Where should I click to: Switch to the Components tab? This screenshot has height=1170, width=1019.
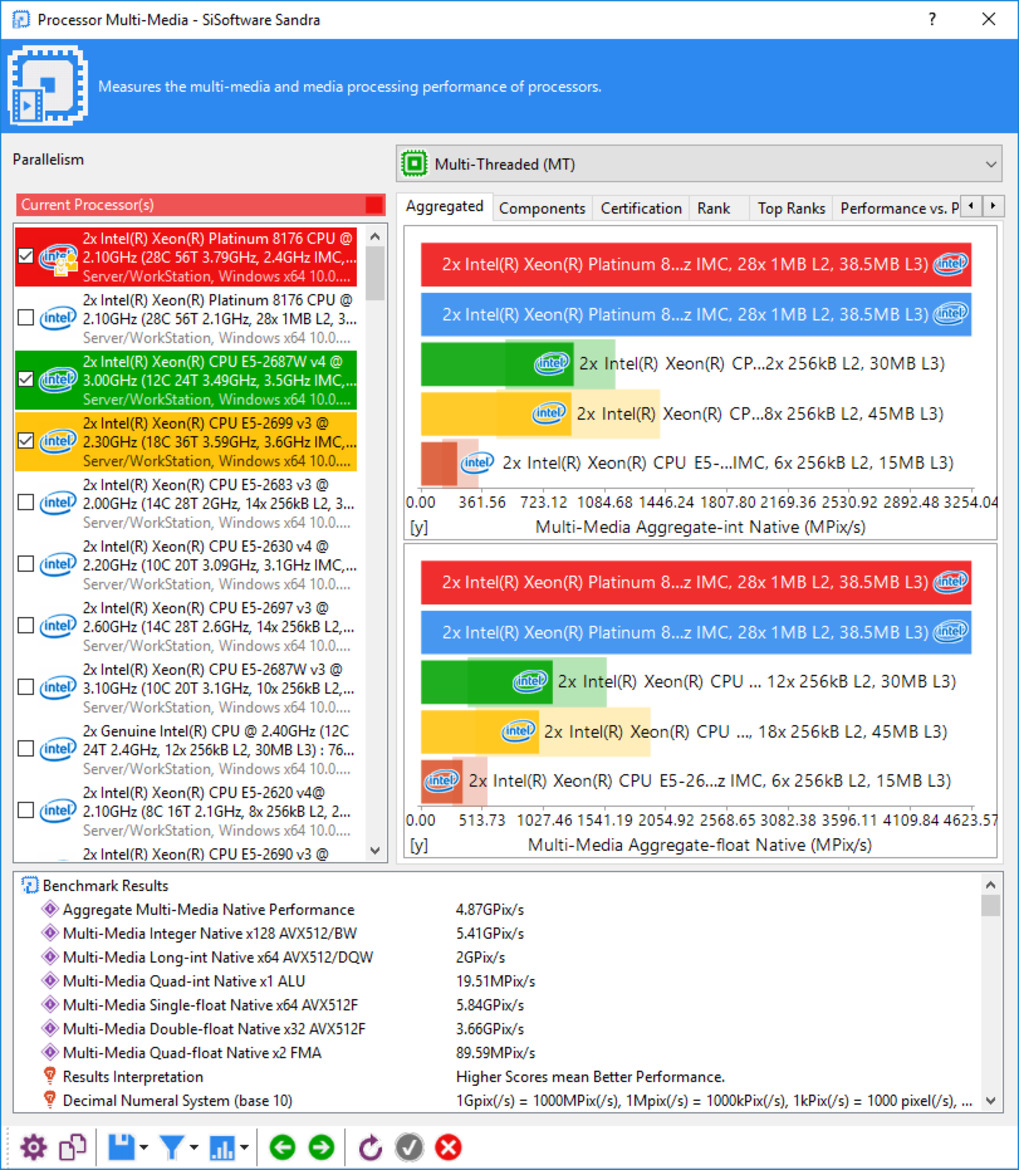click(x=542, y=208)
